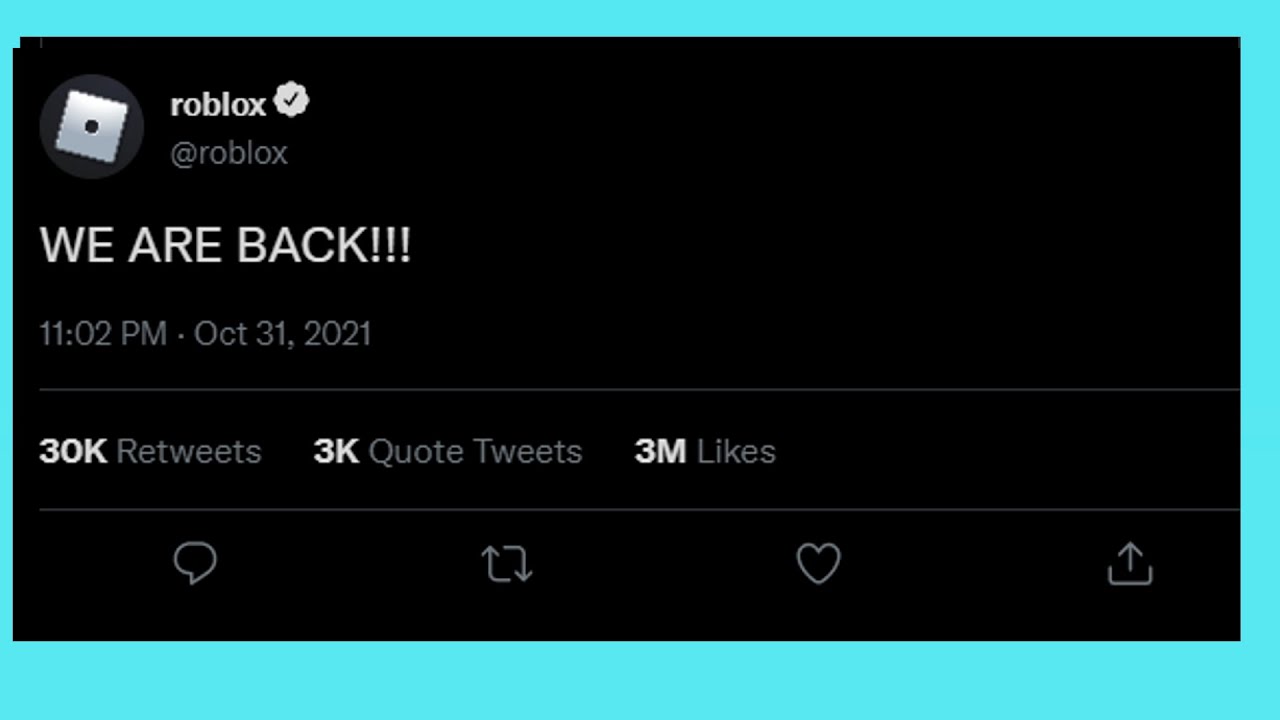View the 30K Retweets list

point(150,451)
